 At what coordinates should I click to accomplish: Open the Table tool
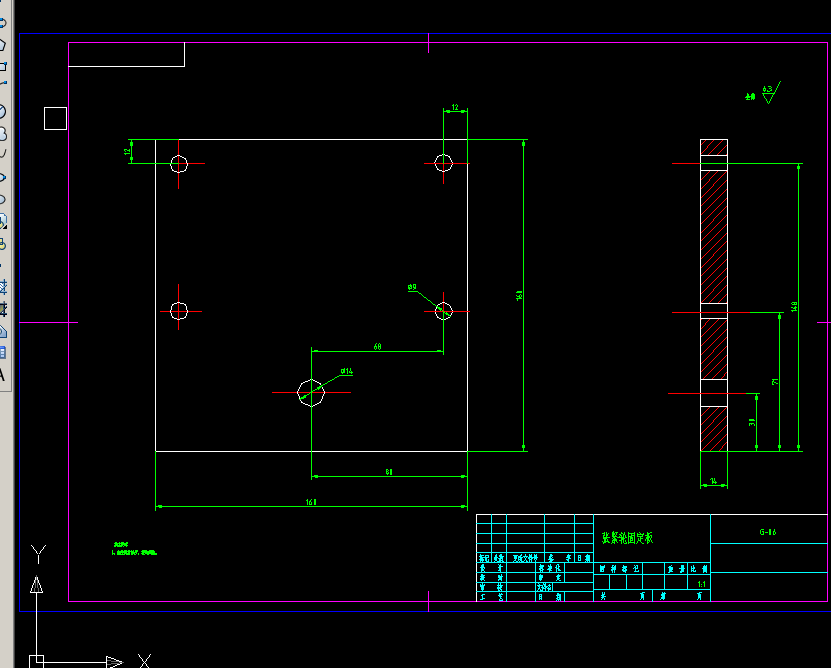2,353
